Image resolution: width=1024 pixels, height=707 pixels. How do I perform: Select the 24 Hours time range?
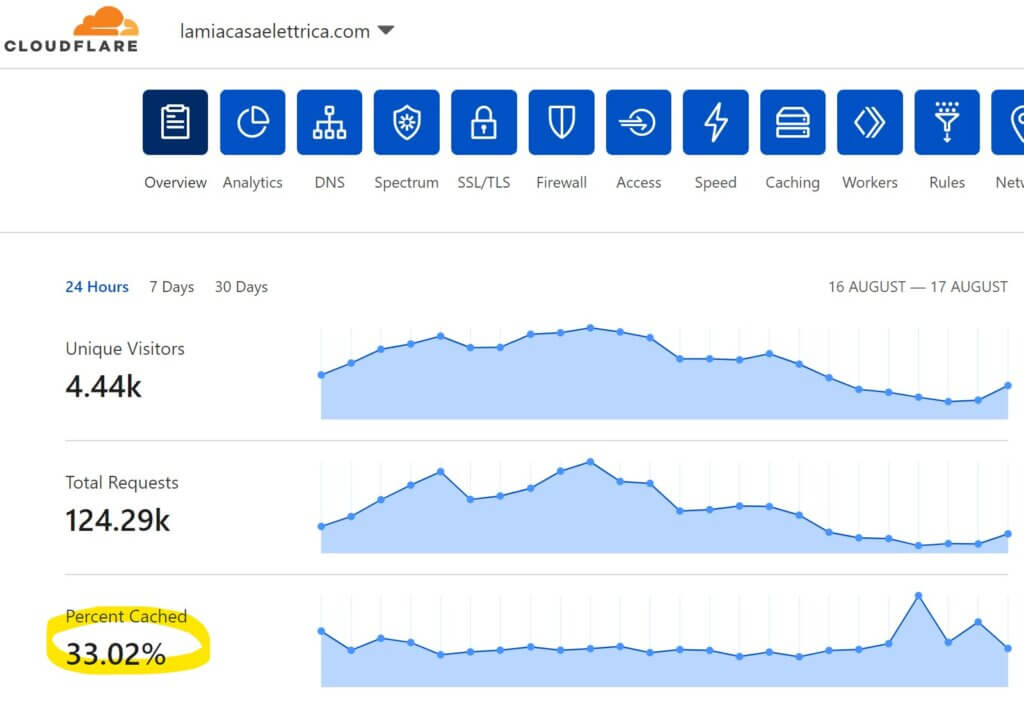point(97,287)
